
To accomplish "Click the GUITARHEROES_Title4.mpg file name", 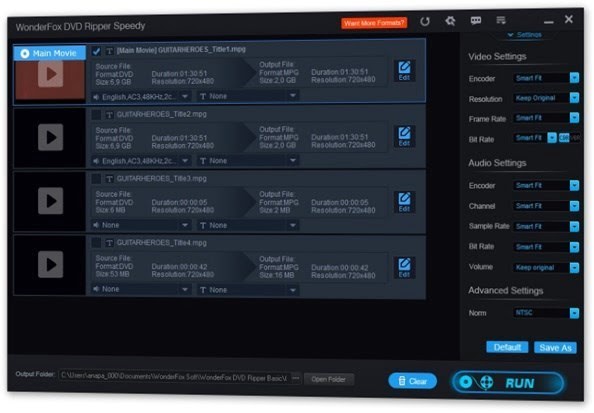I will (x=162, y=243).
